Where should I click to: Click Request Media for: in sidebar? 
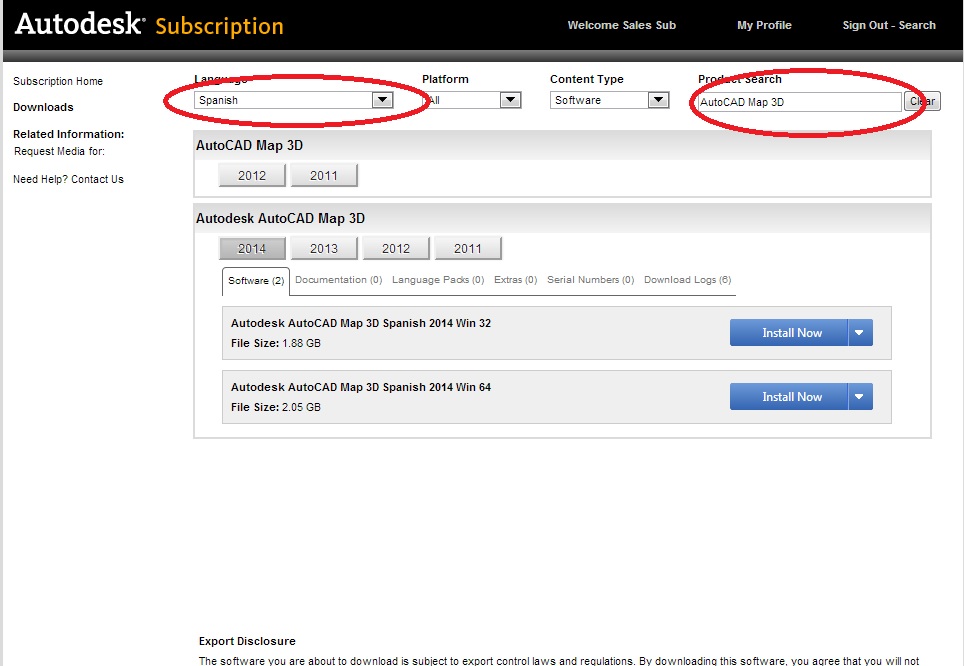60,151
